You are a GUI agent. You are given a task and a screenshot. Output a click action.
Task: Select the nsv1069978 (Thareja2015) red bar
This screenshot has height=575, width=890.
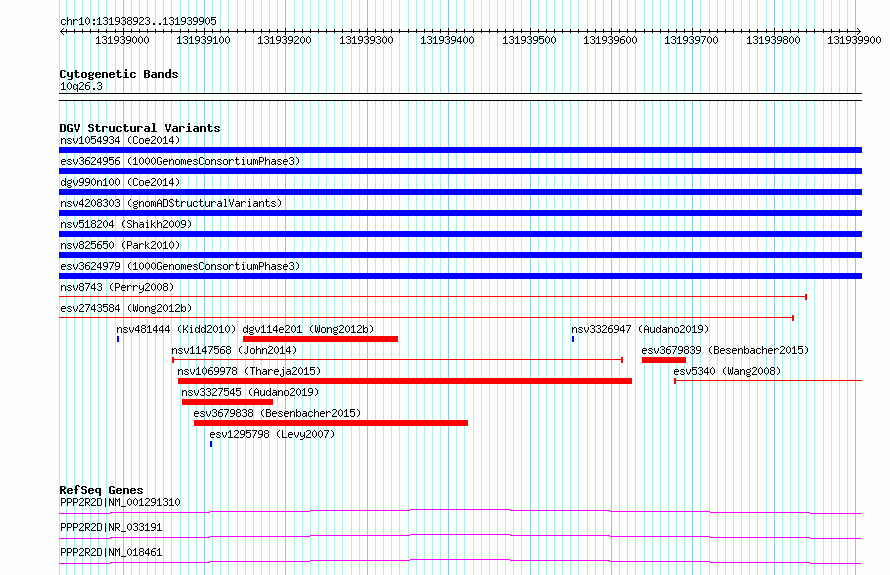pyautogui.click(x=405, y=381)
